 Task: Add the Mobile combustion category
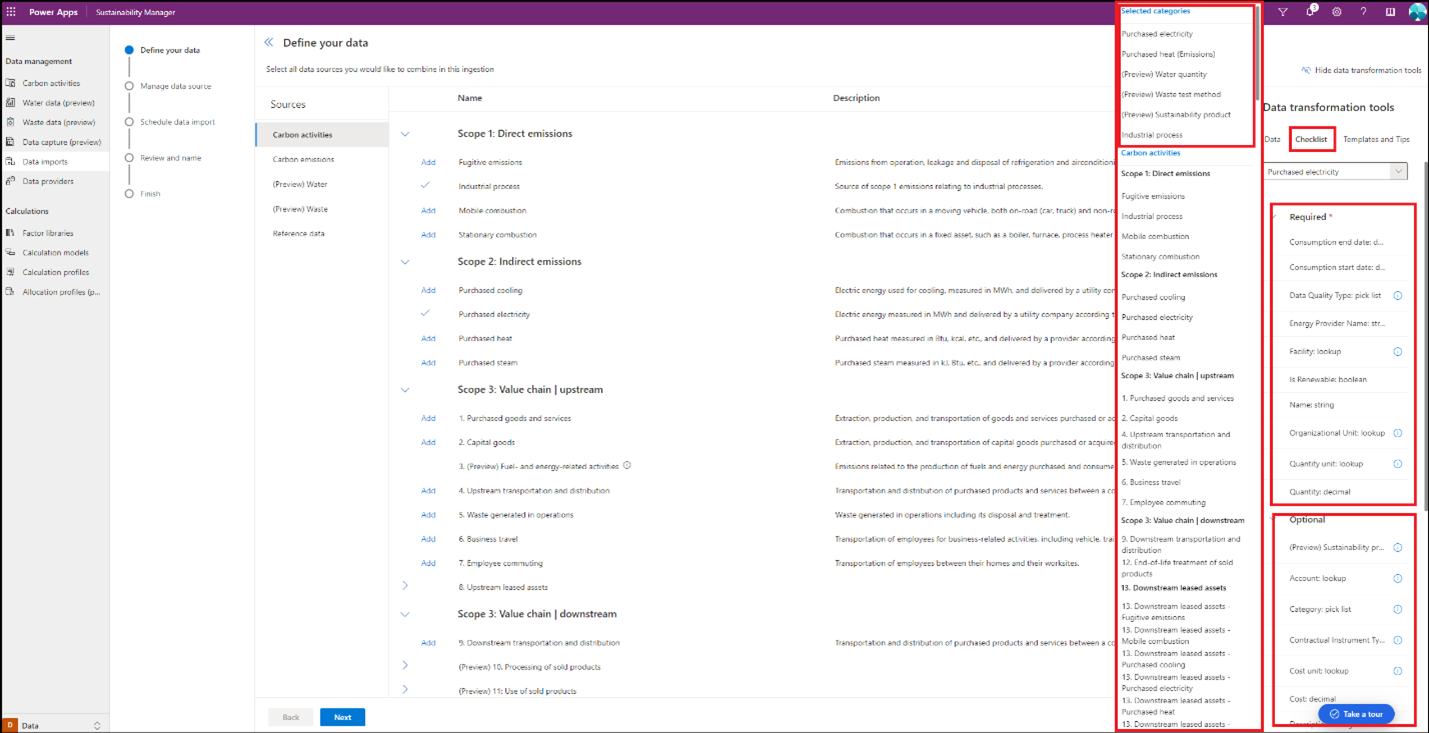[428, 210]
